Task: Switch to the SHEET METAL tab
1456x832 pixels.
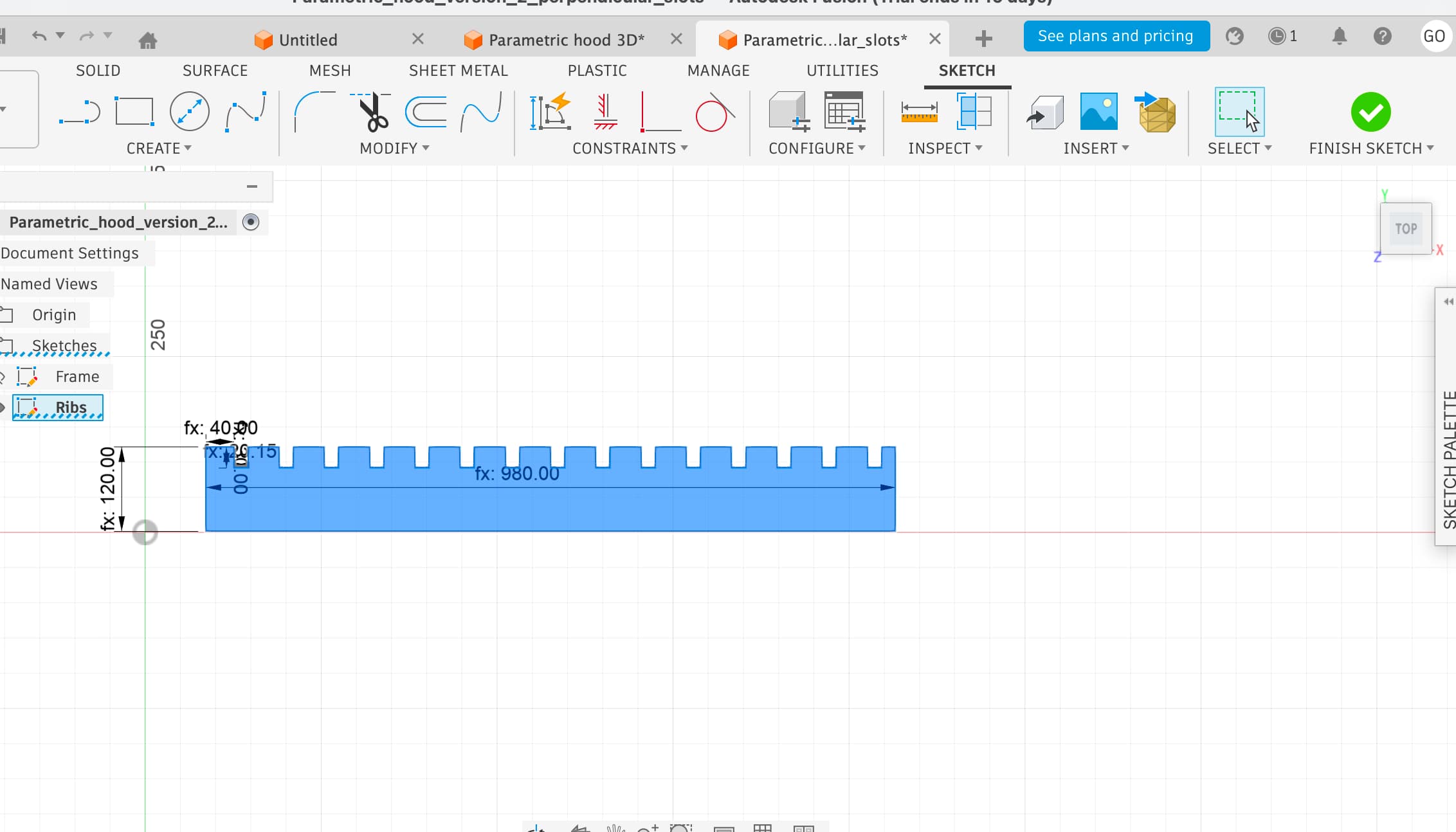Action: 458,71
